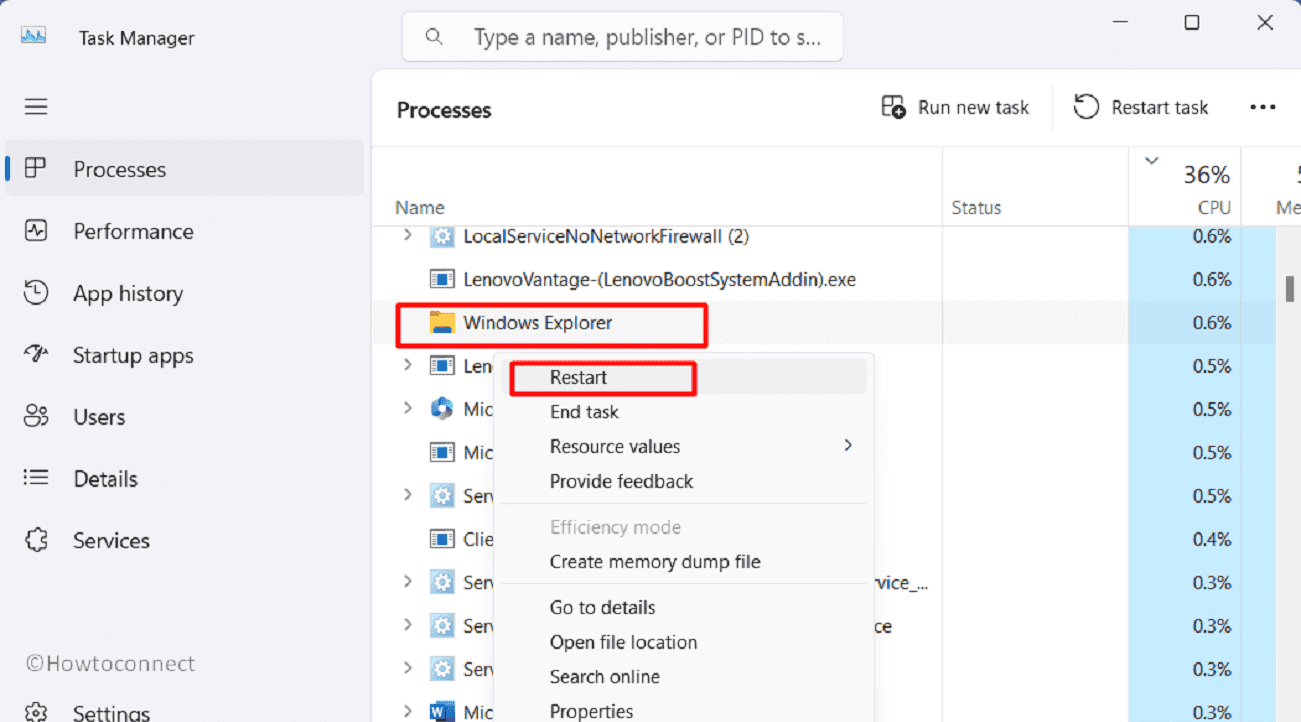Expand the Len... process row below Windows Explorer
This screenshot has height=722, width=1301.
(407, 365)
